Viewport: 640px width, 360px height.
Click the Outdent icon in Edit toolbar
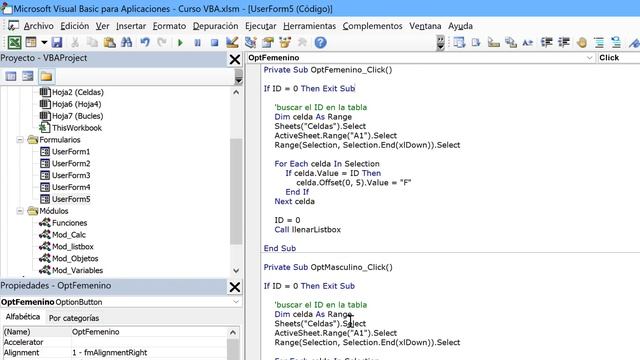564,42
